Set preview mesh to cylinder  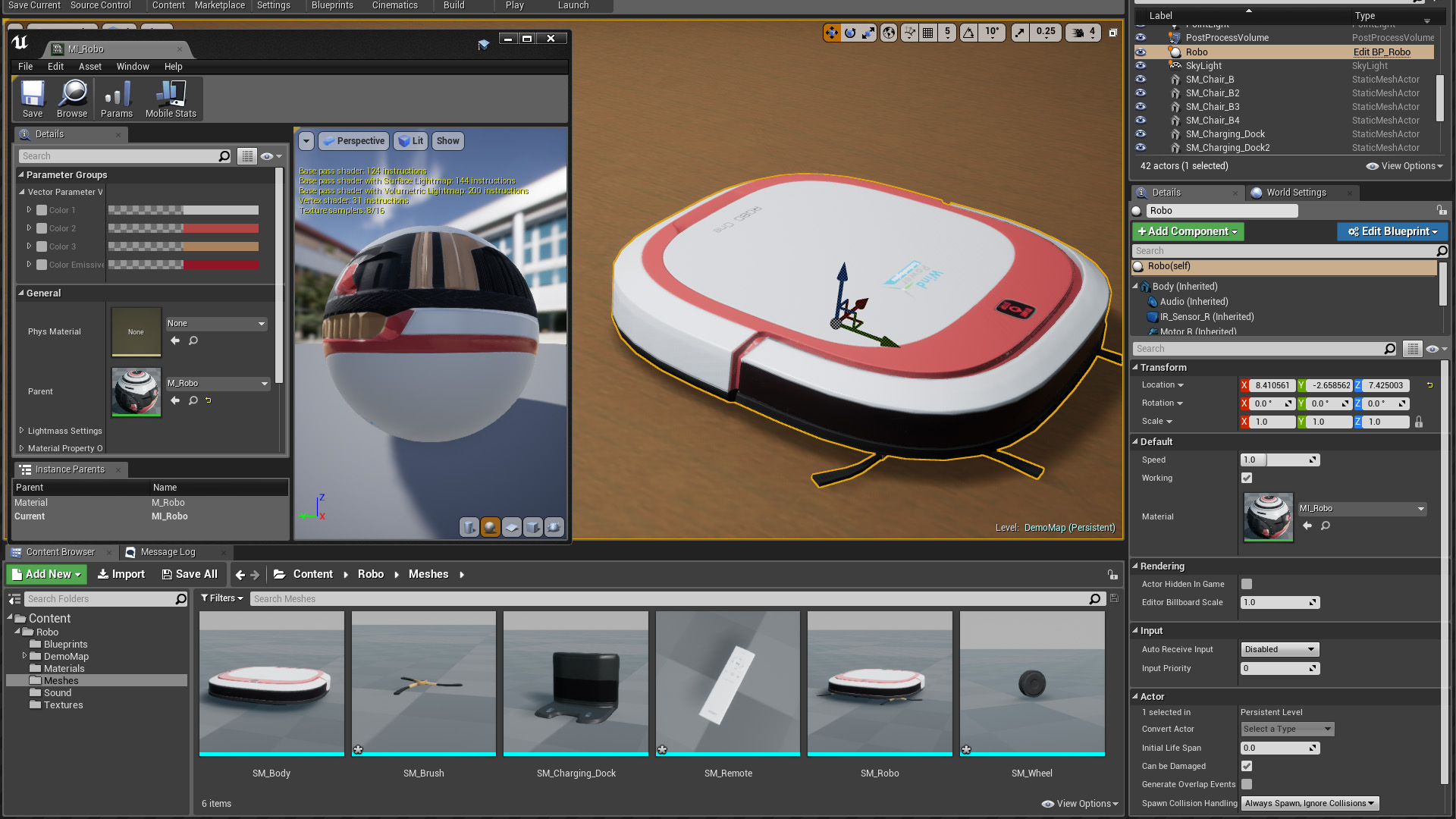(x=469, y=527)
